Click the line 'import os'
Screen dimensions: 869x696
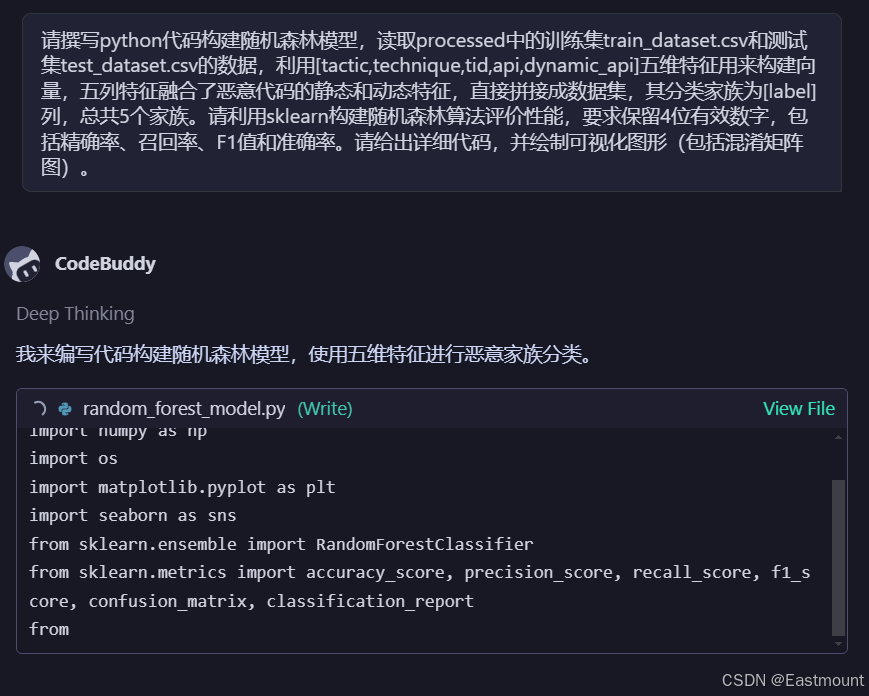tap(73, 459)
